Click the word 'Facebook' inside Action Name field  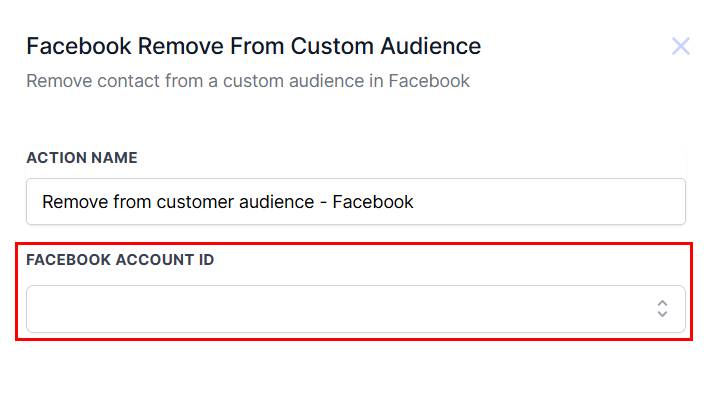point(373,202)
